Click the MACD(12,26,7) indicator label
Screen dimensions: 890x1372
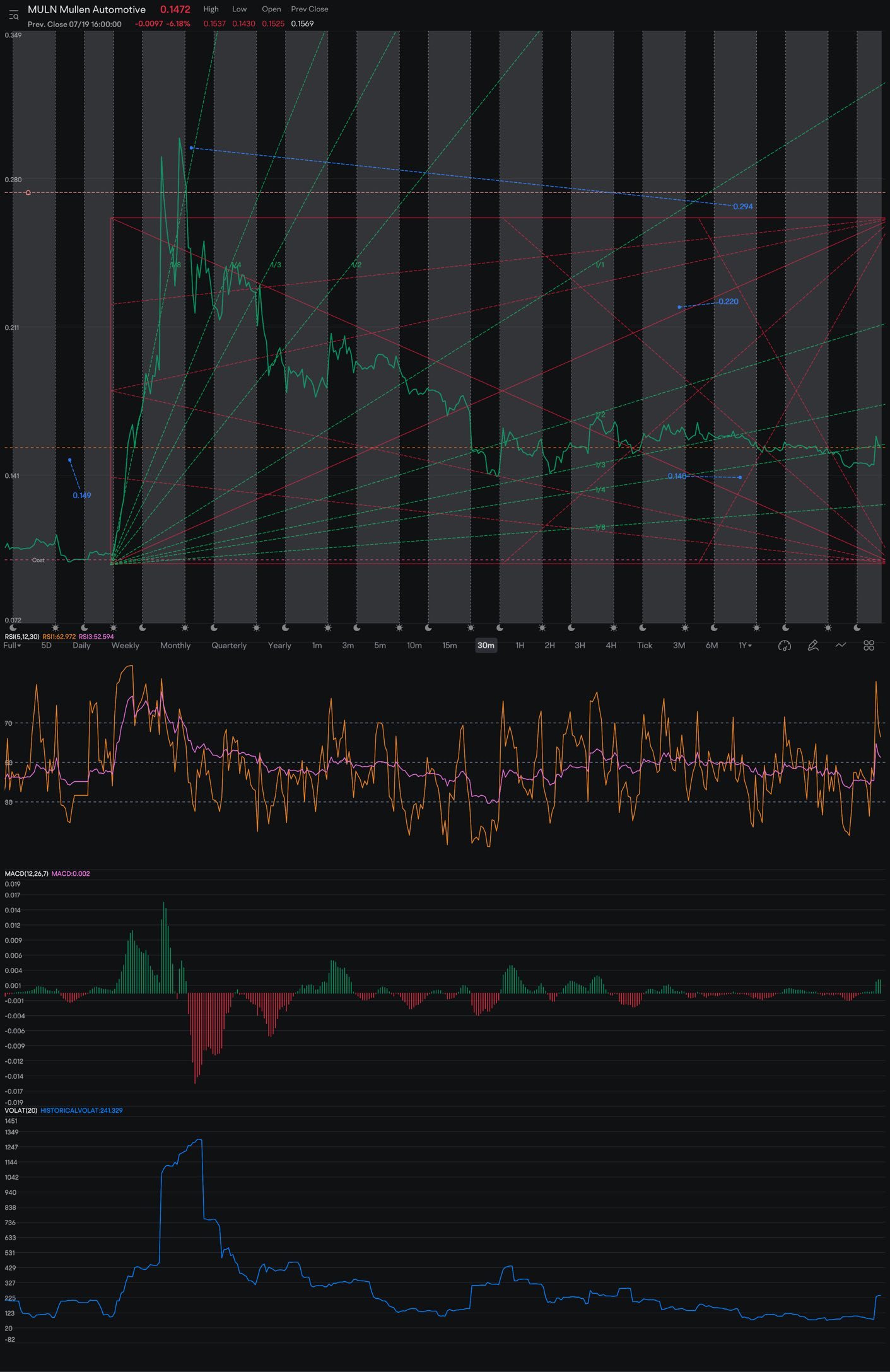(x=26, y=874)
